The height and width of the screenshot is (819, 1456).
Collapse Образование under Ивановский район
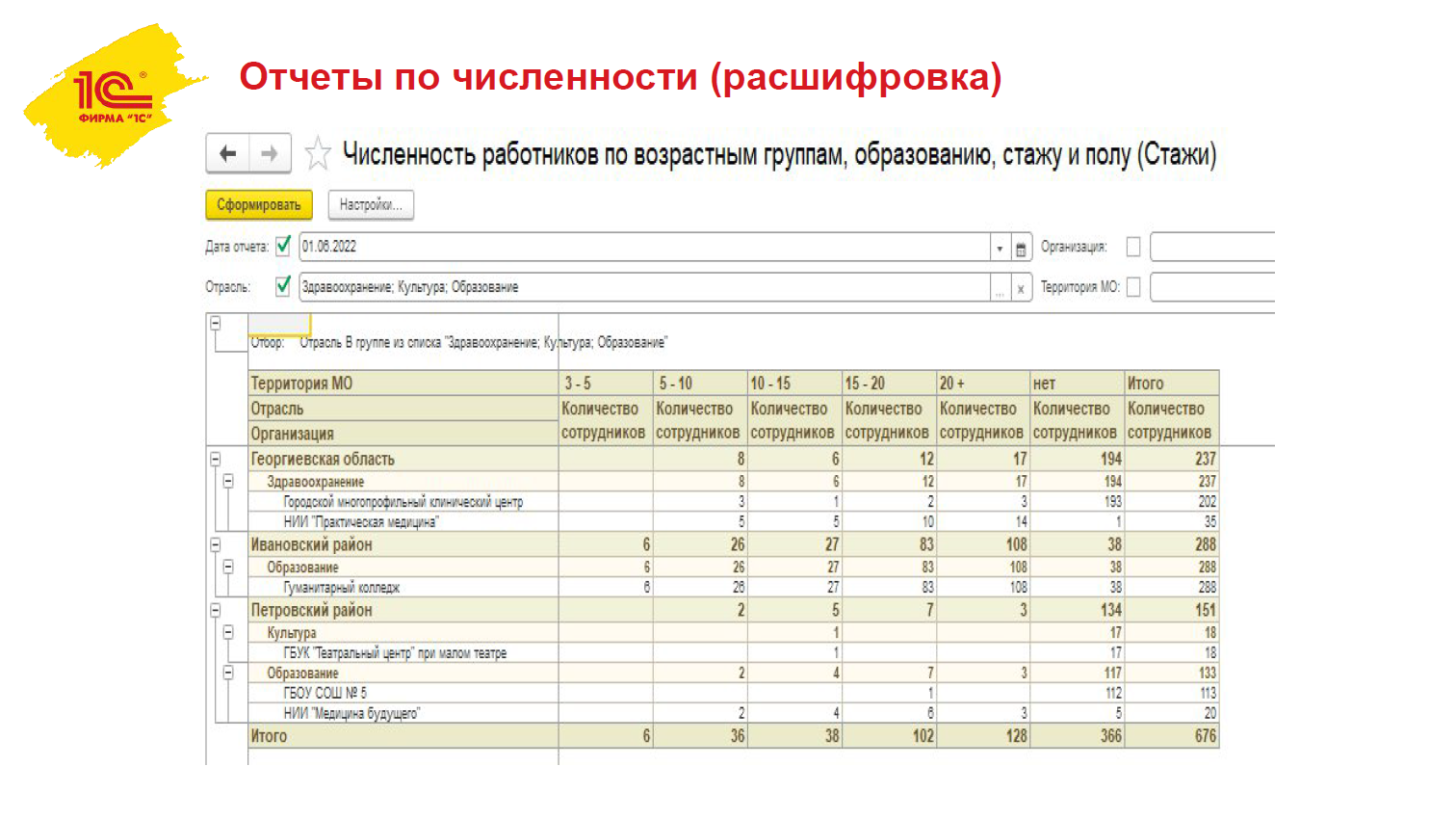click(x=228, y=567)
